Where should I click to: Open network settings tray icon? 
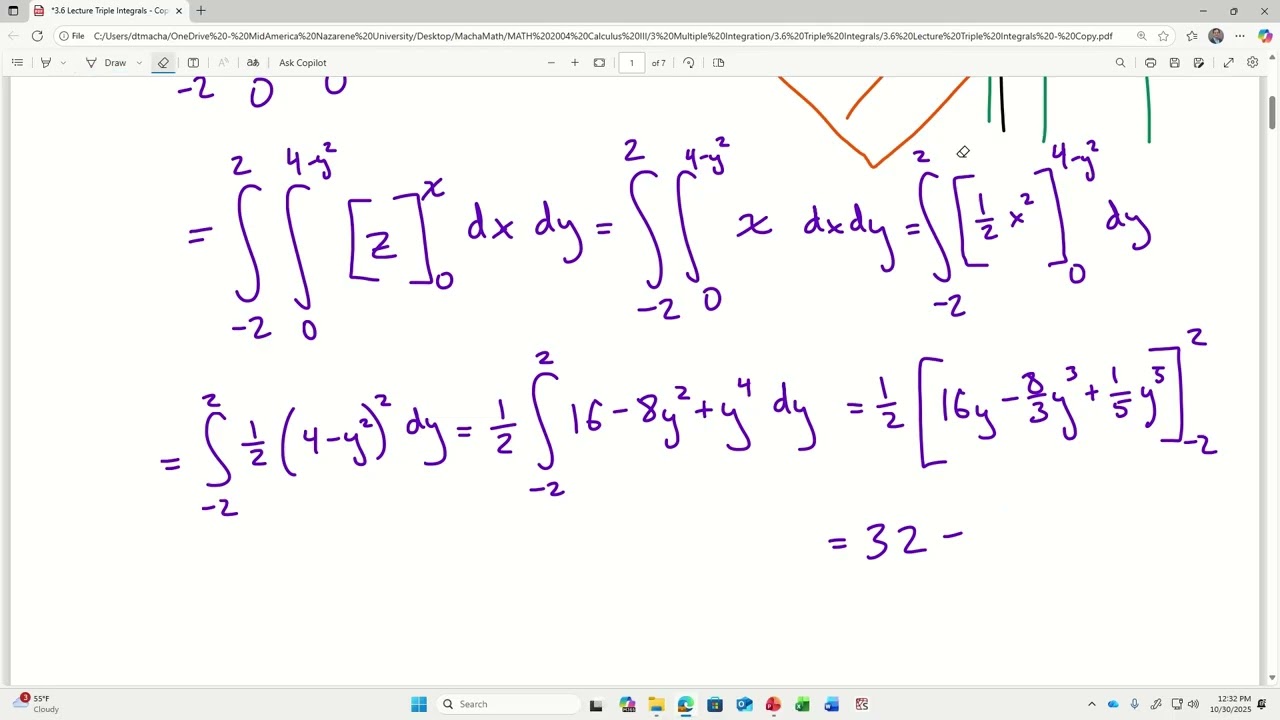tap(1176, 704)
